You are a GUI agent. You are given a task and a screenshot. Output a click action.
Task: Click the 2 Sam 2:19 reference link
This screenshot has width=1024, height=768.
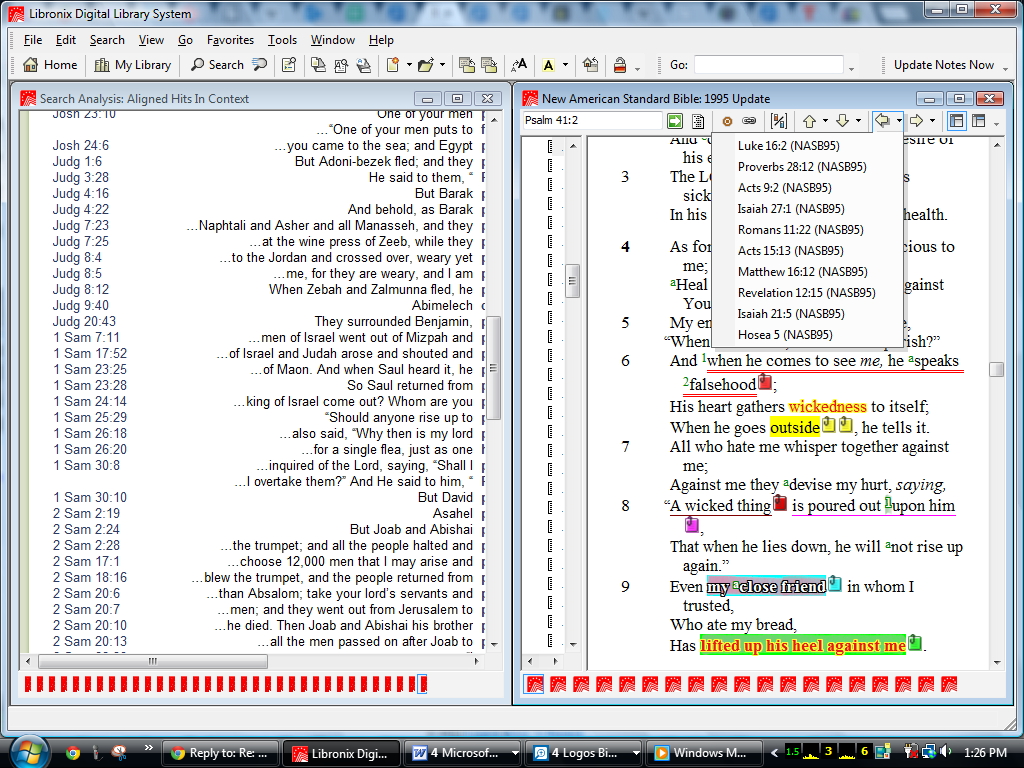pyautogui.click(x=86, y=513)
